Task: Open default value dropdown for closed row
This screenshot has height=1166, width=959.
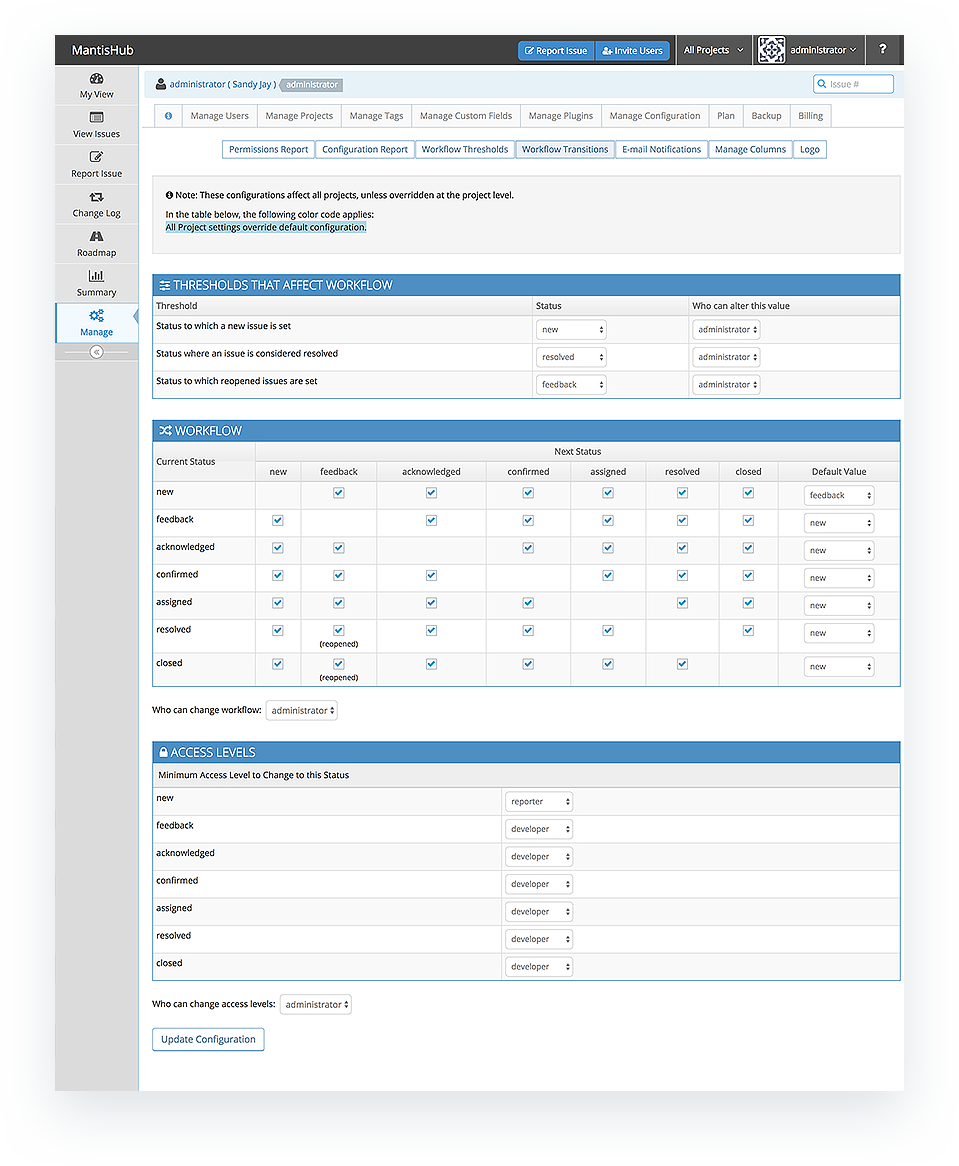Action: click(x=839, y=667)
